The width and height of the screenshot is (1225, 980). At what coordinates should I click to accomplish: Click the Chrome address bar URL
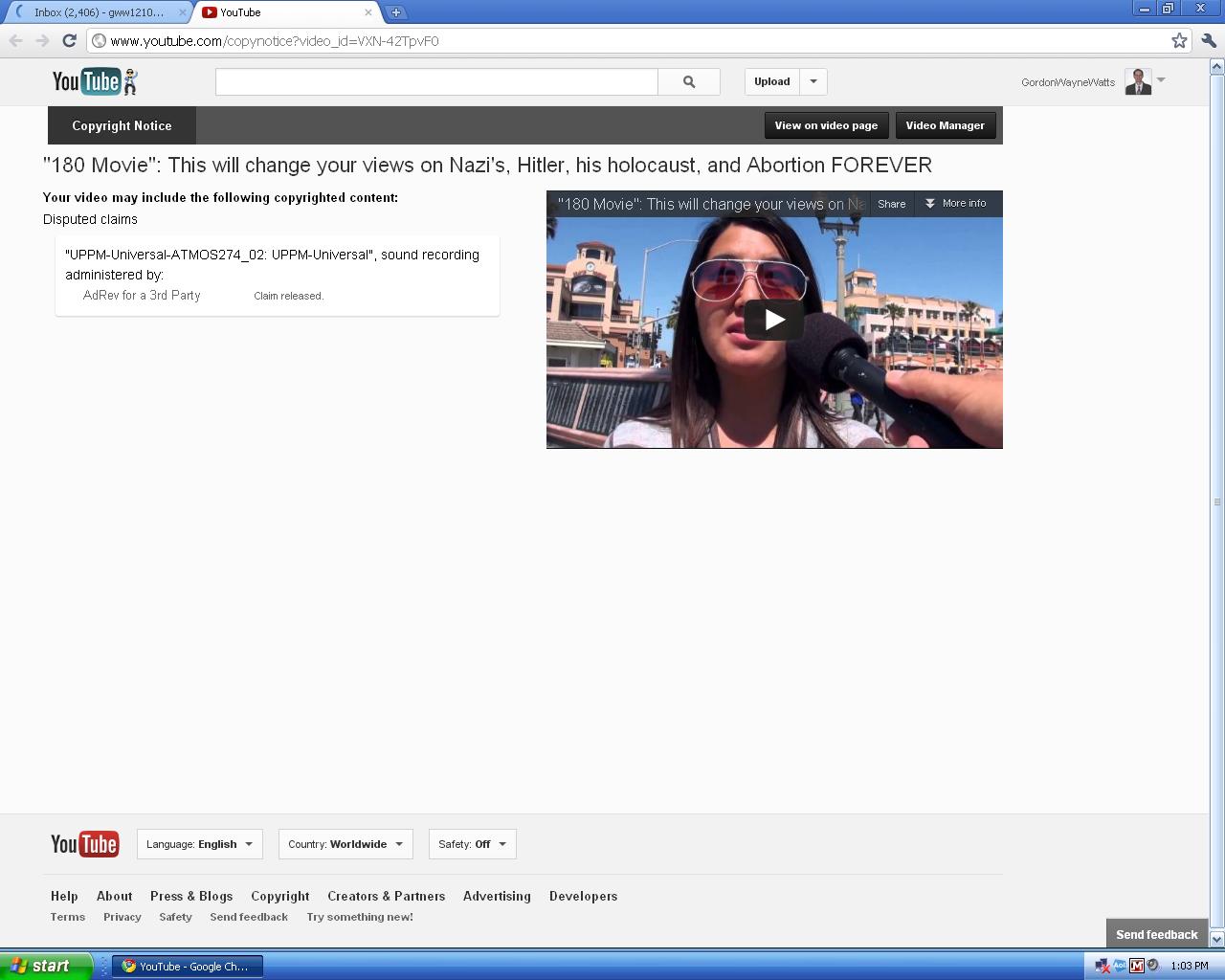coord(275,41)
